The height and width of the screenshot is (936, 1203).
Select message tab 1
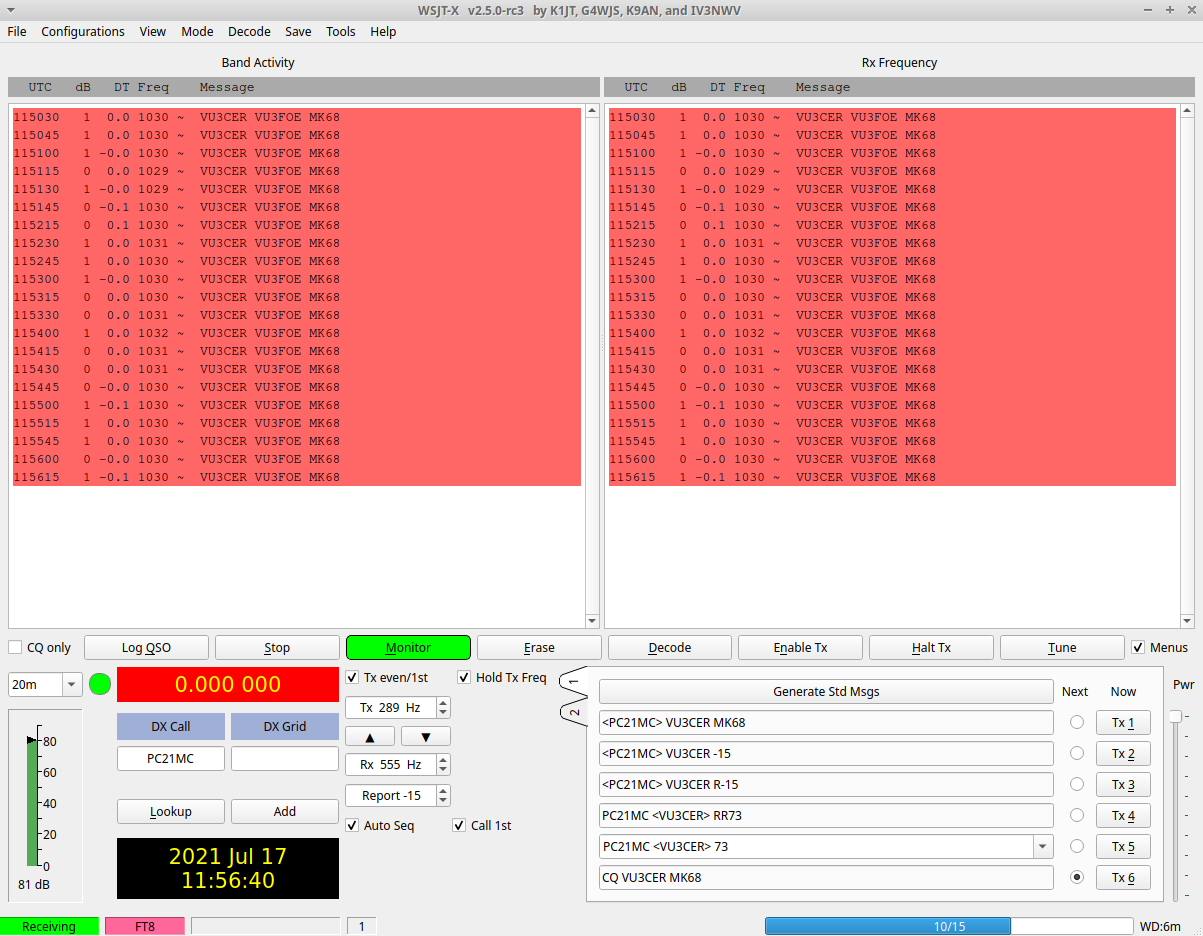click(574, 681)
